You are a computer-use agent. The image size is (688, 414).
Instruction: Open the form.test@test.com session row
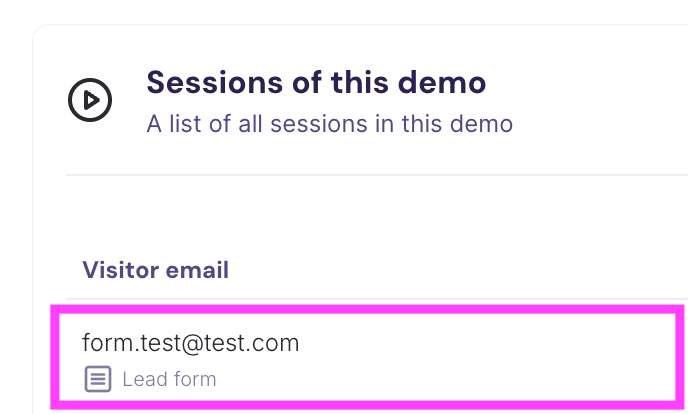368,358
